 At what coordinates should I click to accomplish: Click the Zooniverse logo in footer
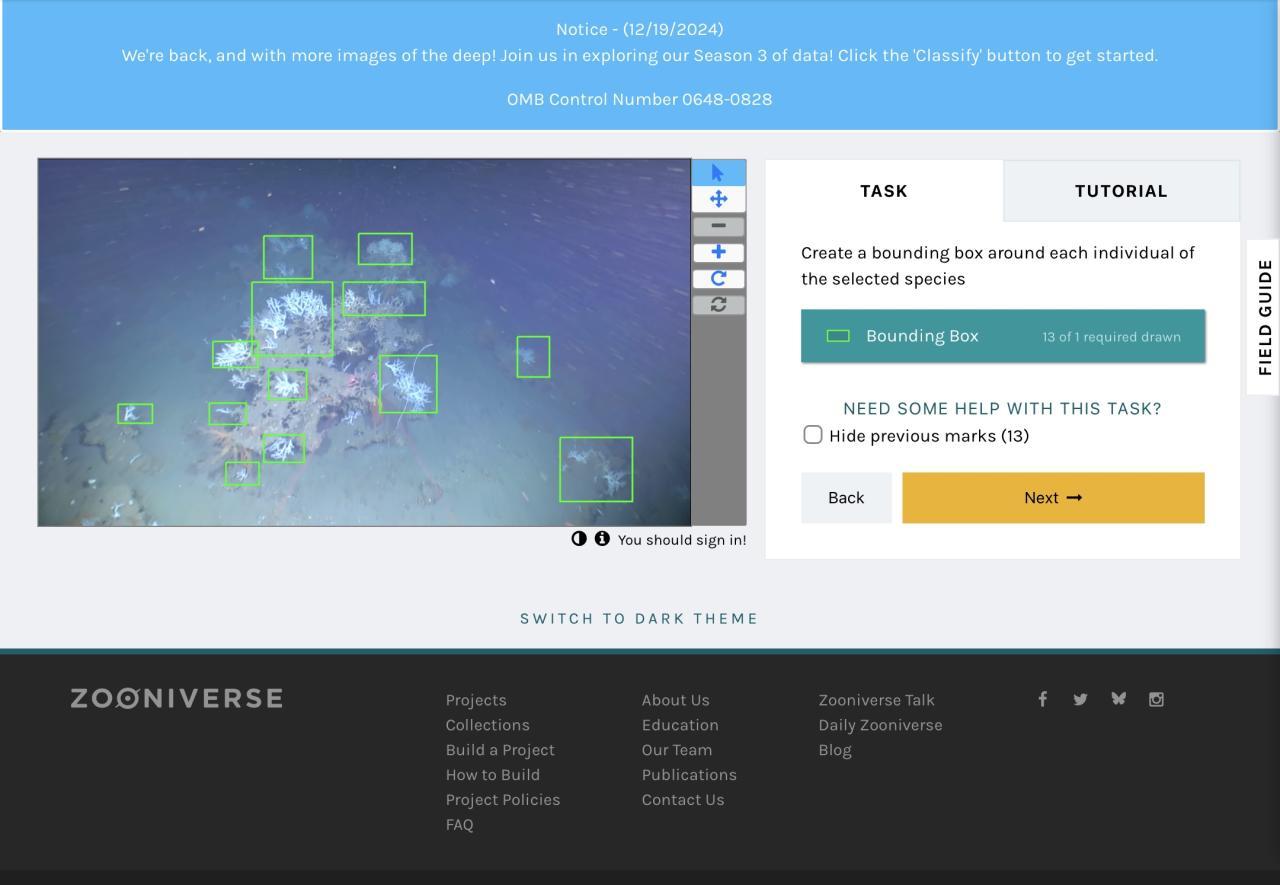(176, 698)
